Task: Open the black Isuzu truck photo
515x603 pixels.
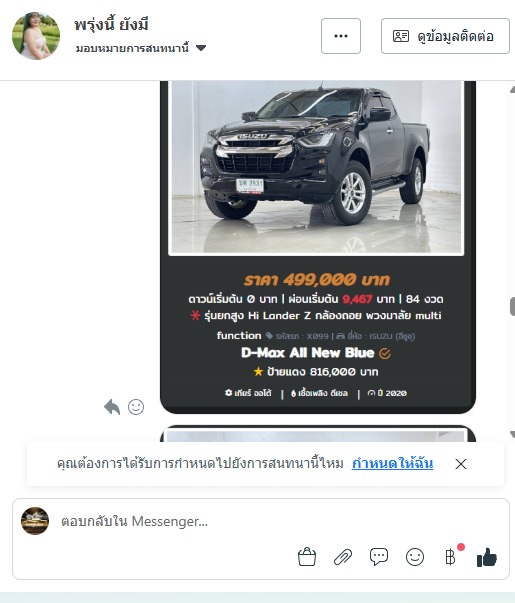Action: [316, 167]
